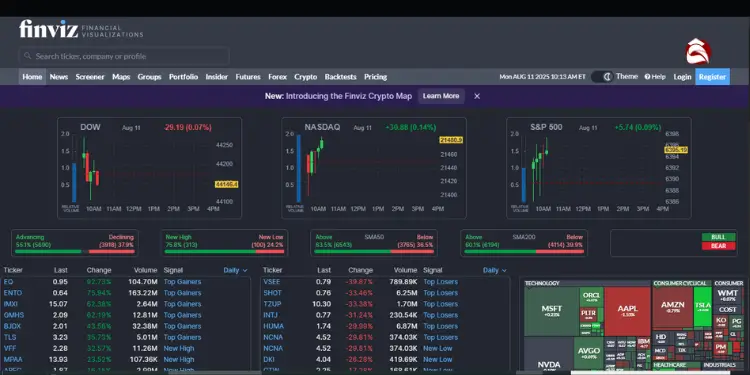This screenshot has width=750, height=375.
Task: Click the SMA200 Above/Below bar
Action: tap(524, 252)
